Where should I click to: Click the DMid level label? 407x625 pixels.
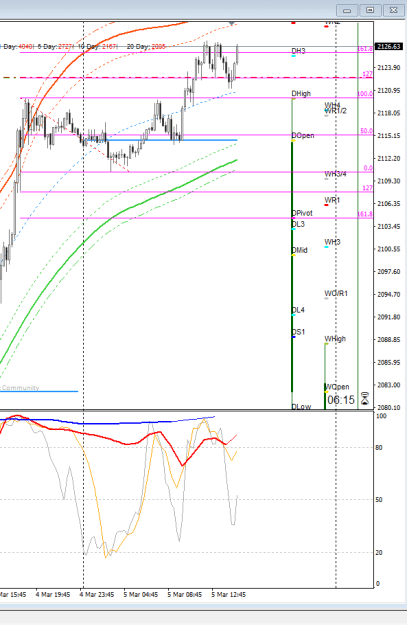[x=299, y=250]
